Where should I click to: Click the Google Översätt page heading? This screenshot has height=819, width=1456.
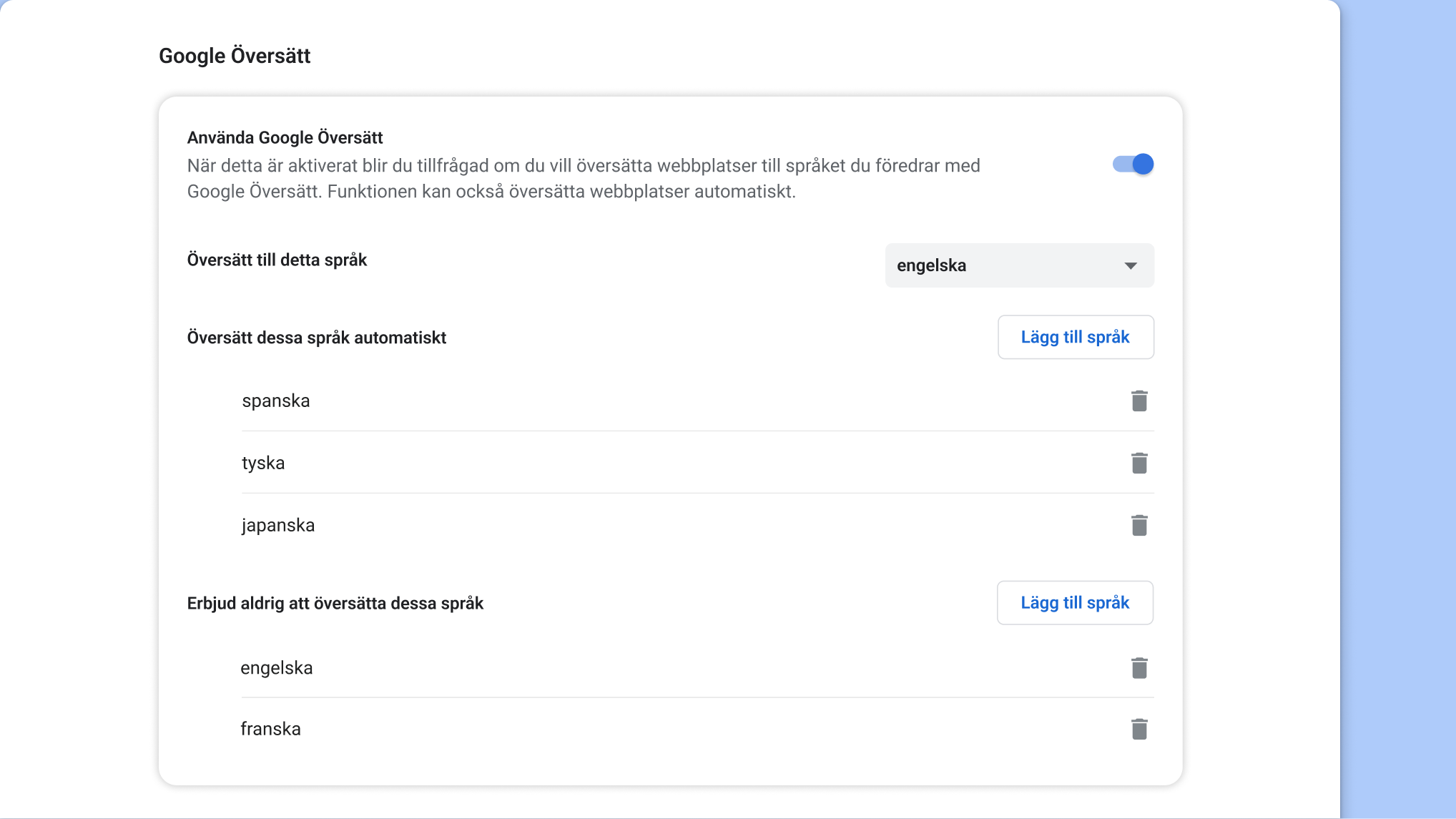coord(235,55)
